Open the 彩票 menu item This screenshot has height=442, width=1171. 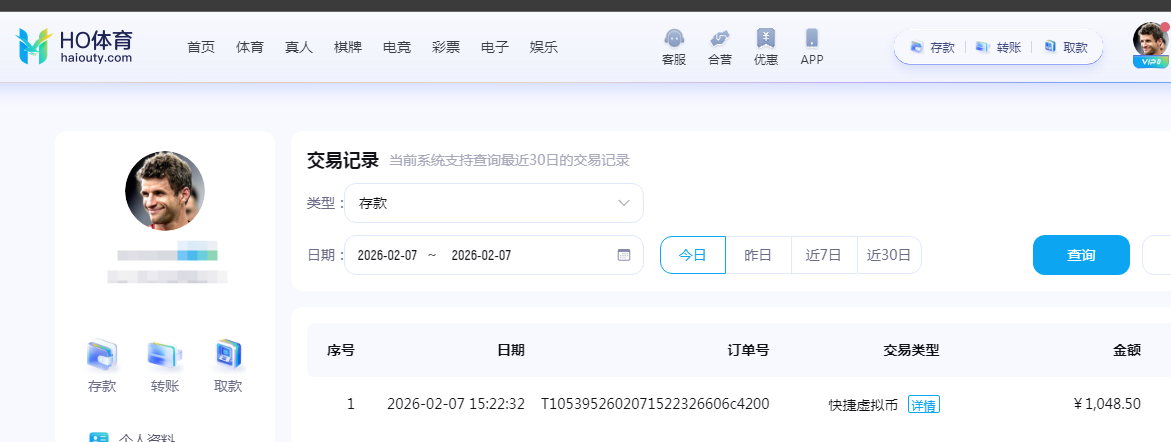pyautogui.click(x=446, y=47)
